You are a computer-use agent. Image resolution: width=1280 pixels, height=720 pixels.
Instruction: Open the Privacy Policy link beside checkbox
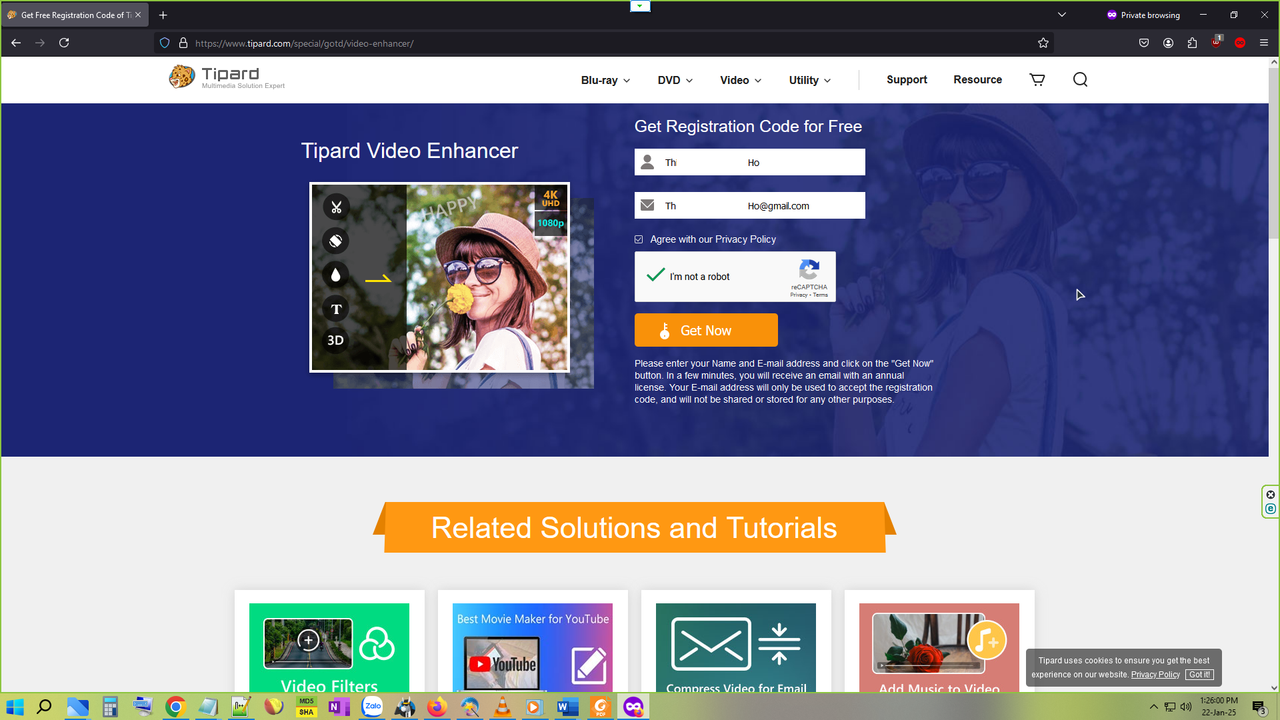[745, 240]
